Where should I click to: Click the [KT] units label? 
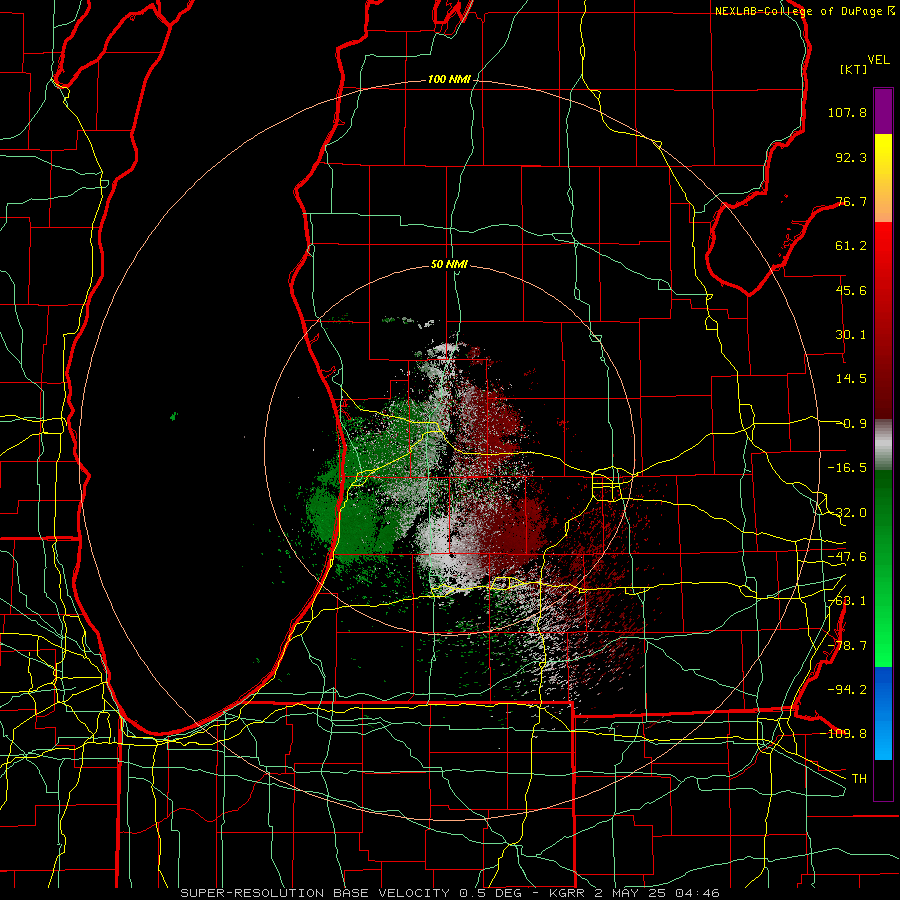(854, 69)
